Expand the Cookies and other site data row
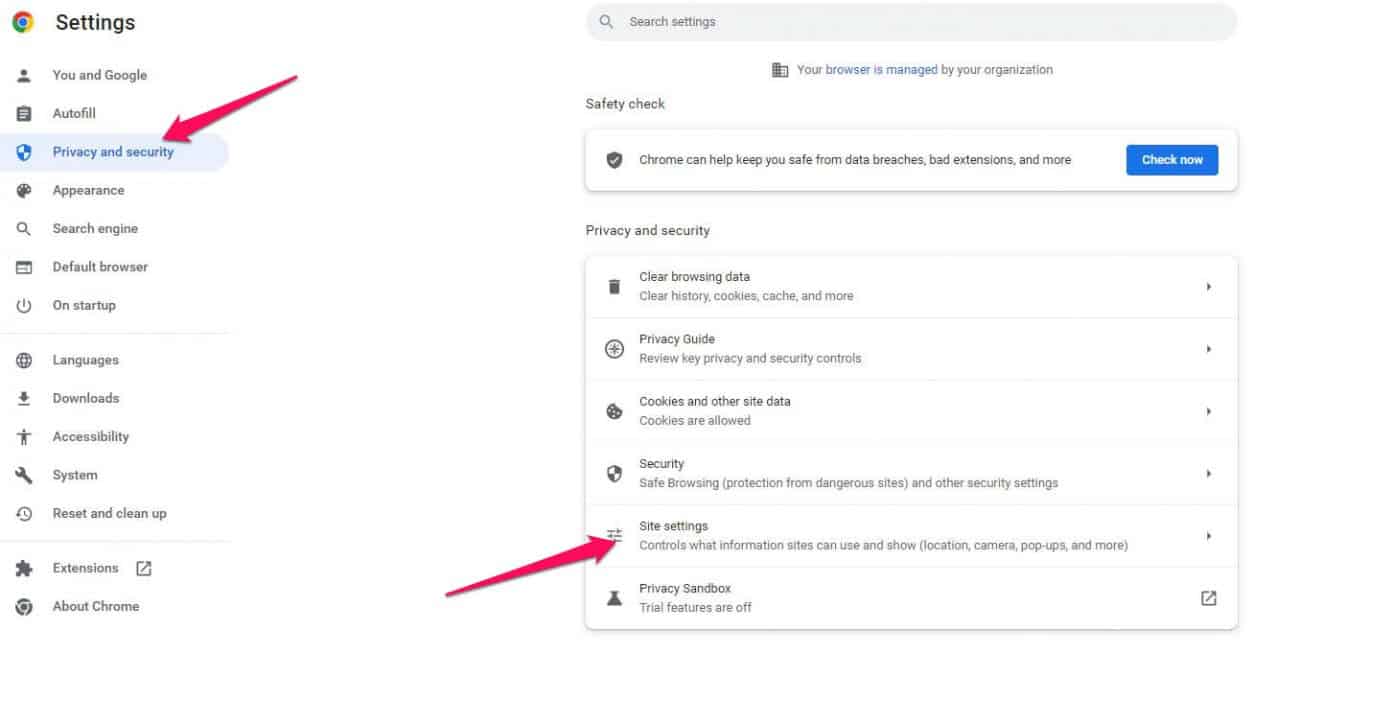The width and height of the screenshot is (1392, 723). point(1209,410)
